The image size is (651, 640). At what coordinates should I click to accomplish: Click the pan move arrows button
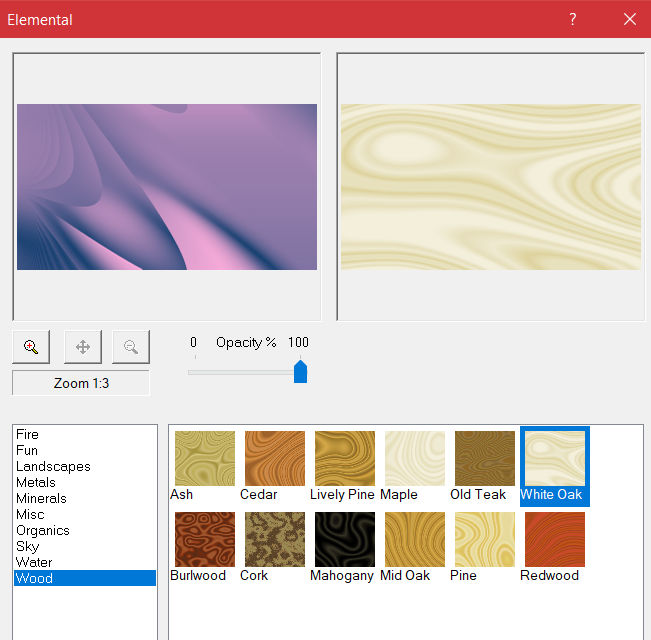[83, 347]
